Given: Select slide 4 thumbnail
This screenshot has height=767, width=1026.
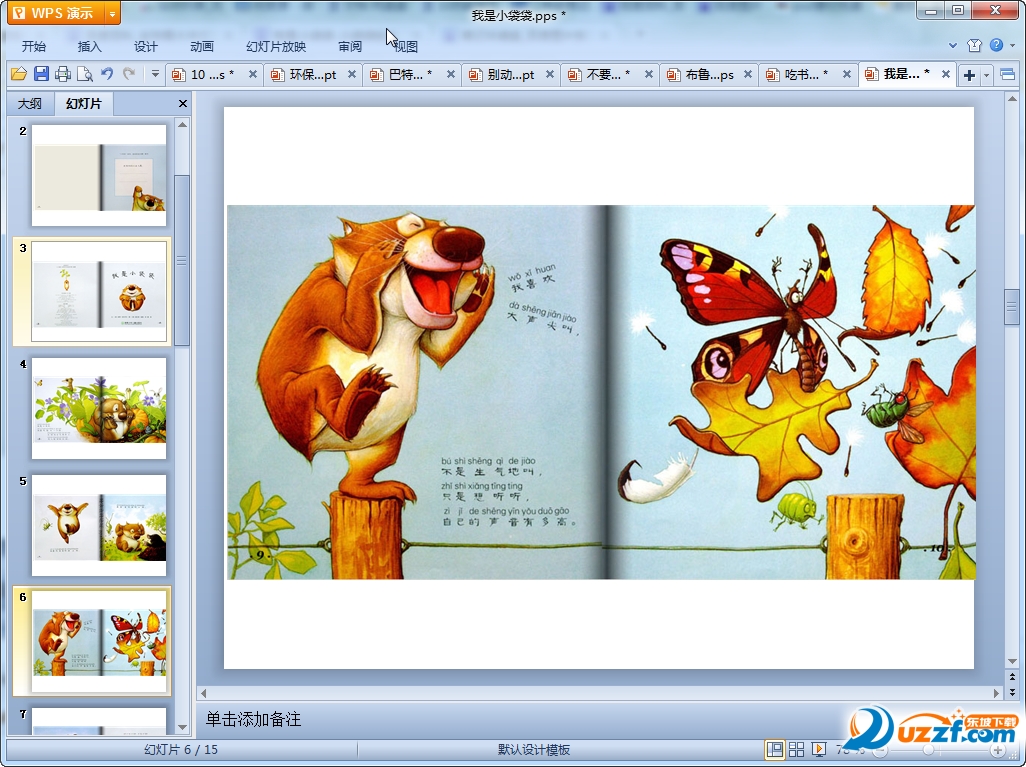Looking at the screenshot, I should click(99, 408).
